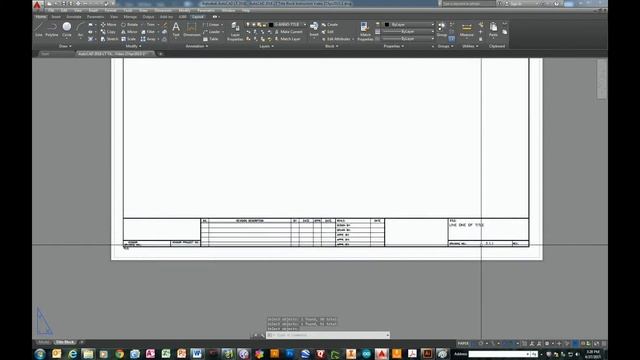Switch to the Home ribbon tab
Screen dimensions: 640x360
[x=41, y=17]
